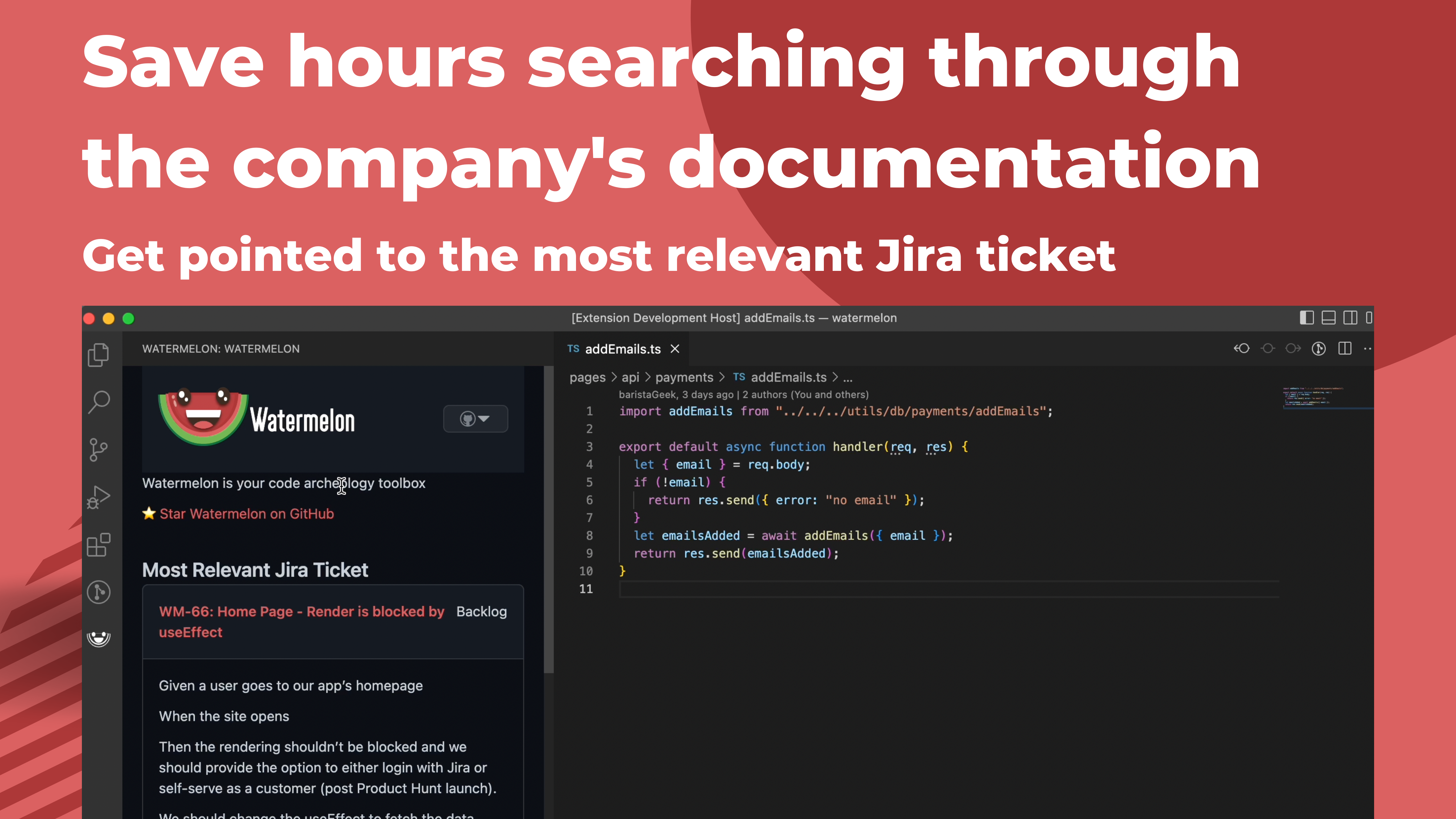Click the middle commit navigation icon

click(x=1268, y=349)
